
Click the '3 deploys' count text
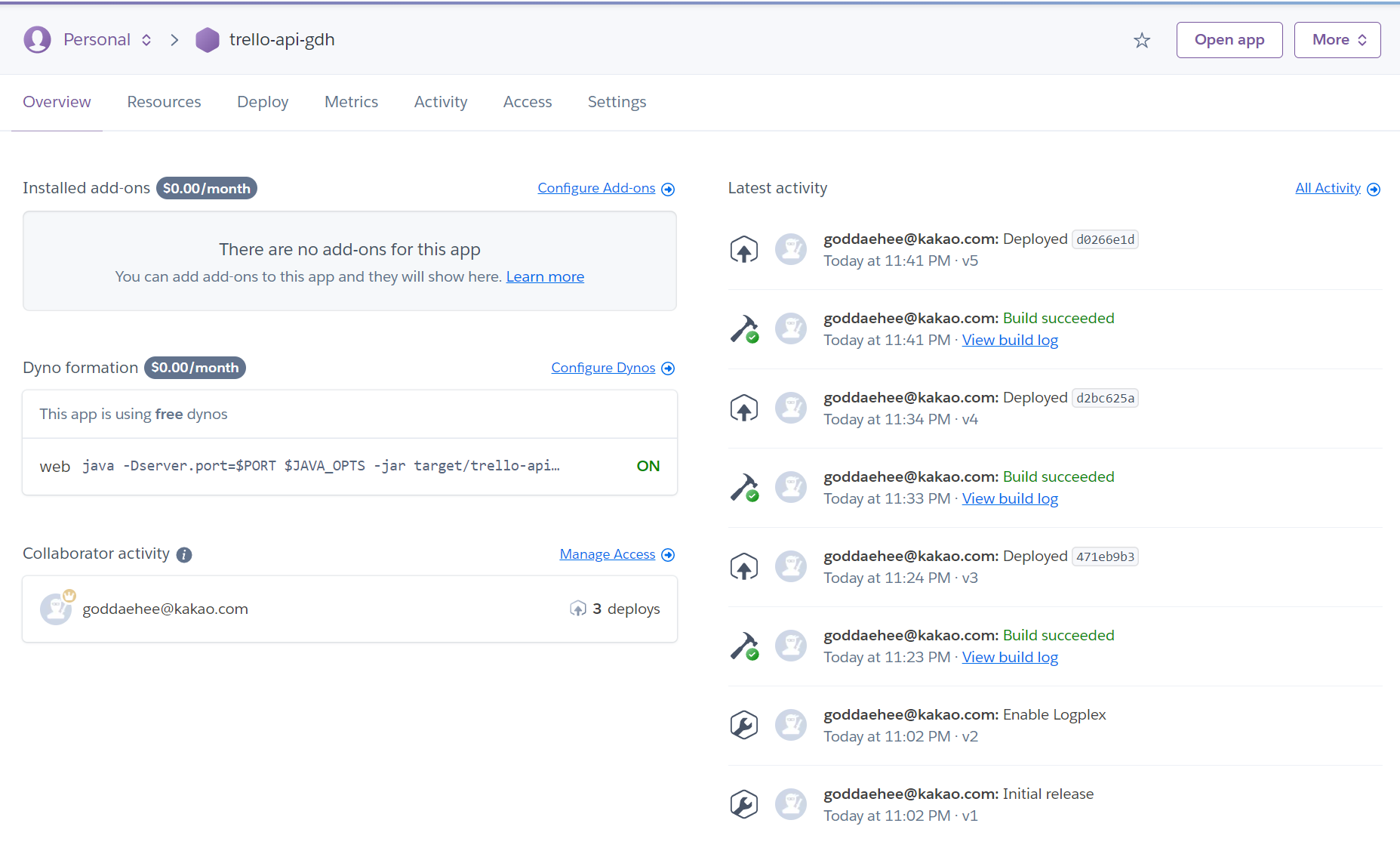[626, 609]
